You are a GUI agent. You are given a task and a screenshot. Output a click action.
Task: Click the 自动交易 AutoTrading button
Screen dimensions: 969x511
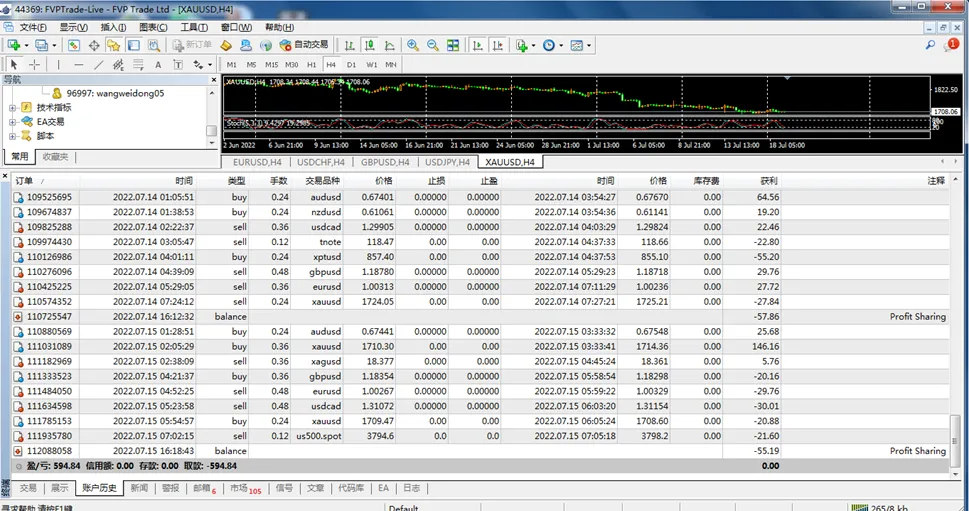(x=304, y=45)
